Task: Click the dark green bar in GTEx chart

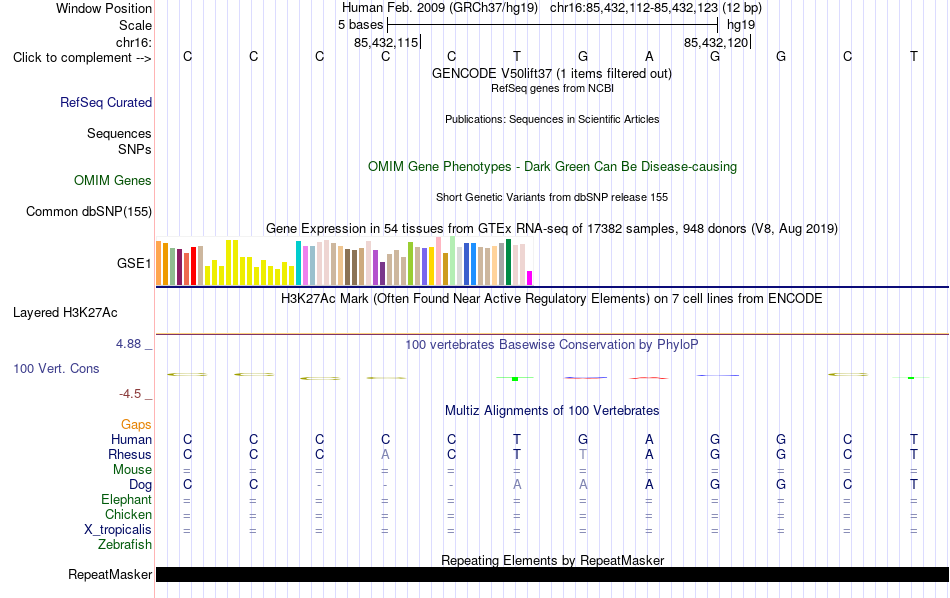Action: [508, 262]
